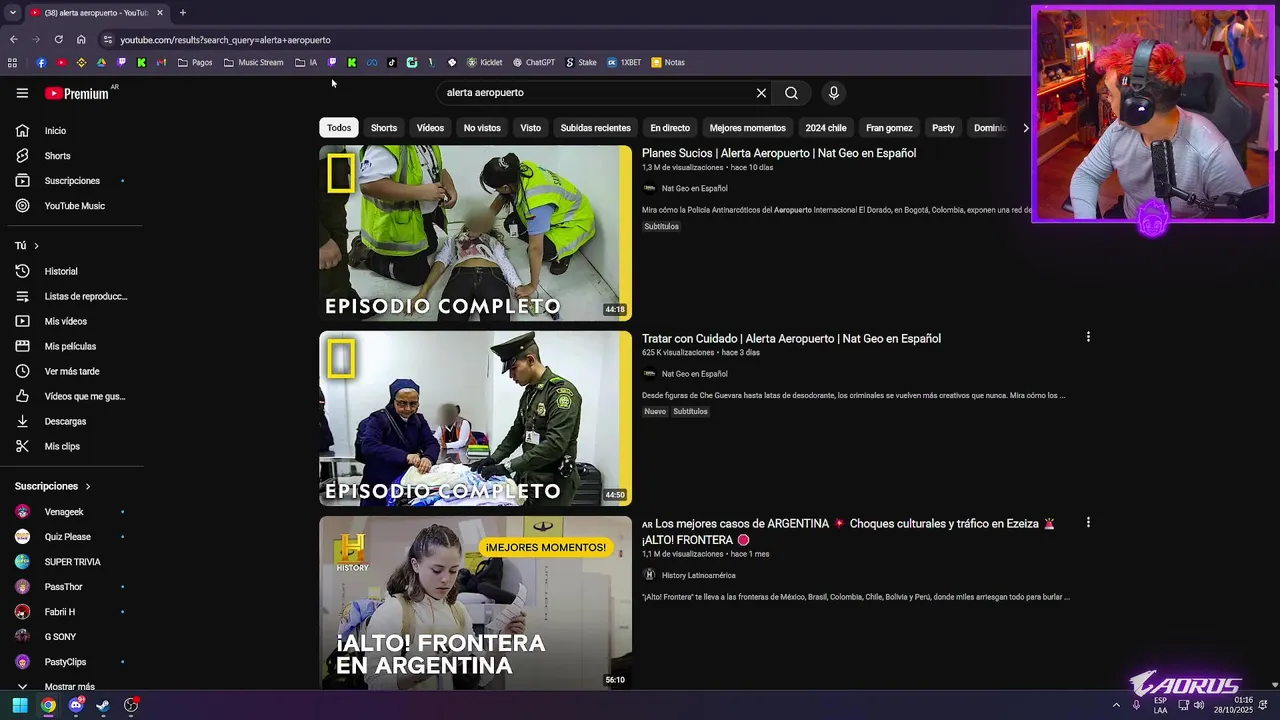Screen dimensions: 1280x720
Task: Reload the page with the browser refresh button
Action: point(58,40)
